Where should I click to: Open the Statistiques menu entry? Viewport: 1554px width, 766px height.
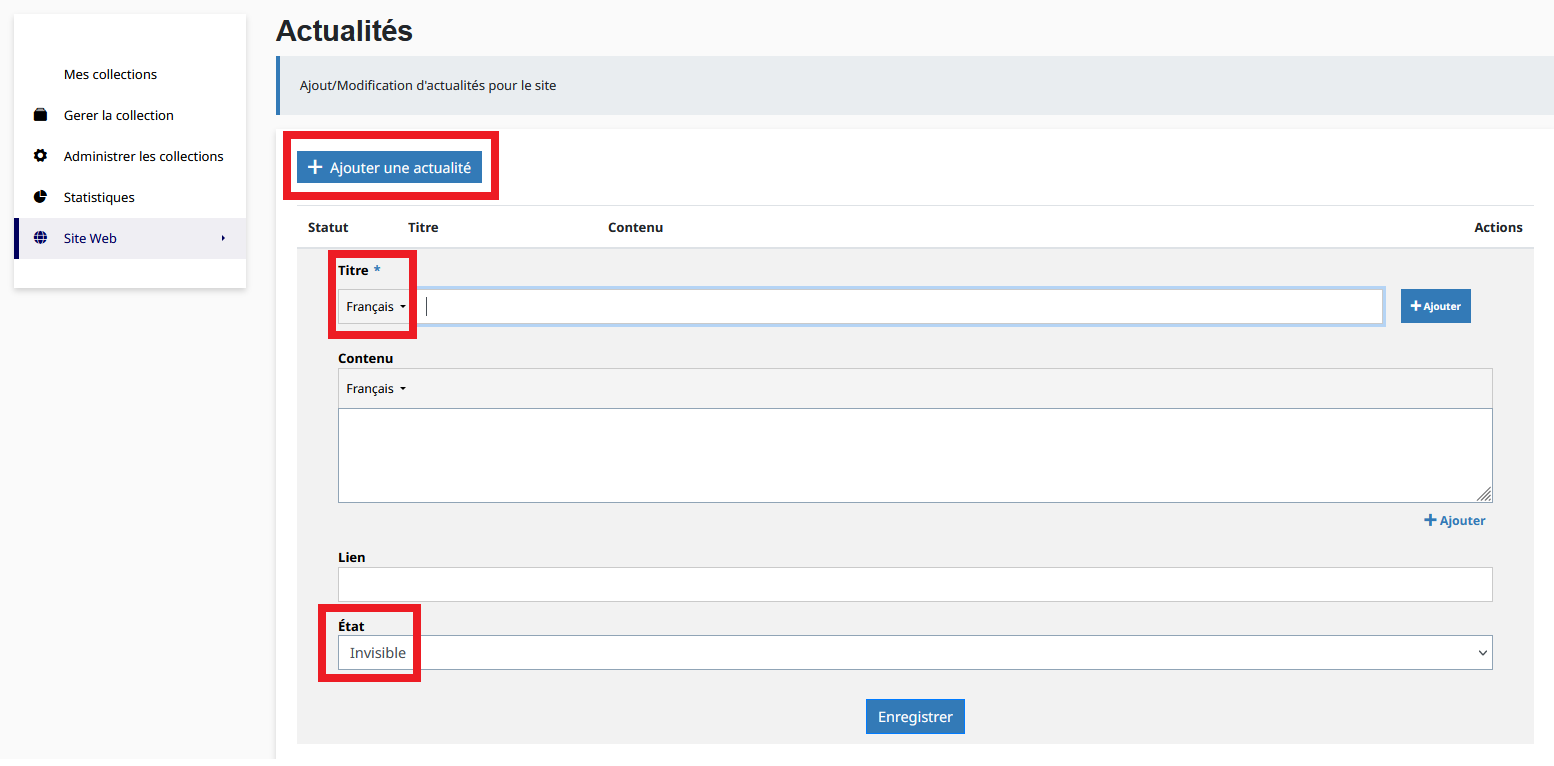[x=99, y=197]
